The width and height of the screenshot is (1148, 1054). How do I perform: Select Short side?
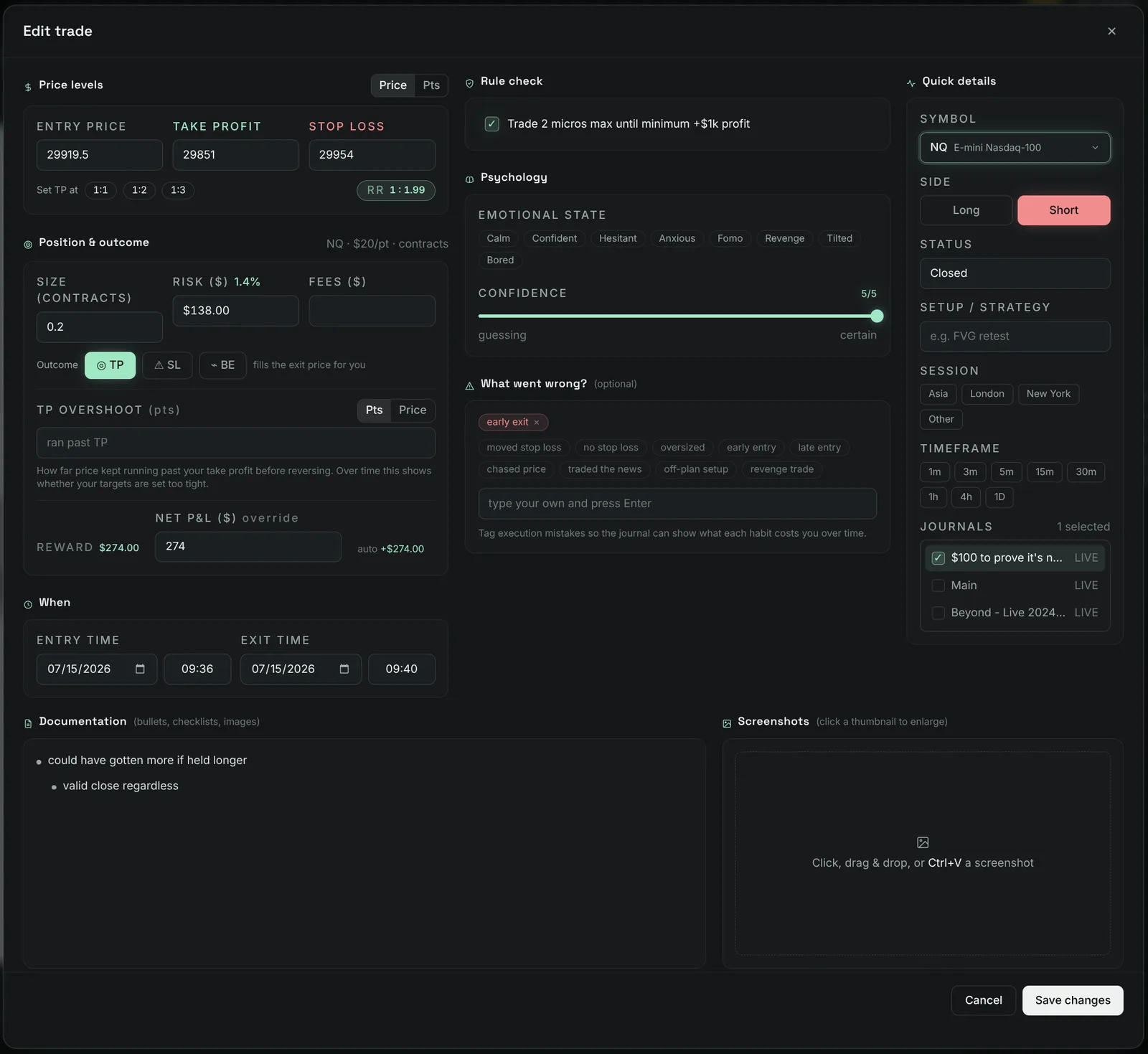pos(1063,210)
